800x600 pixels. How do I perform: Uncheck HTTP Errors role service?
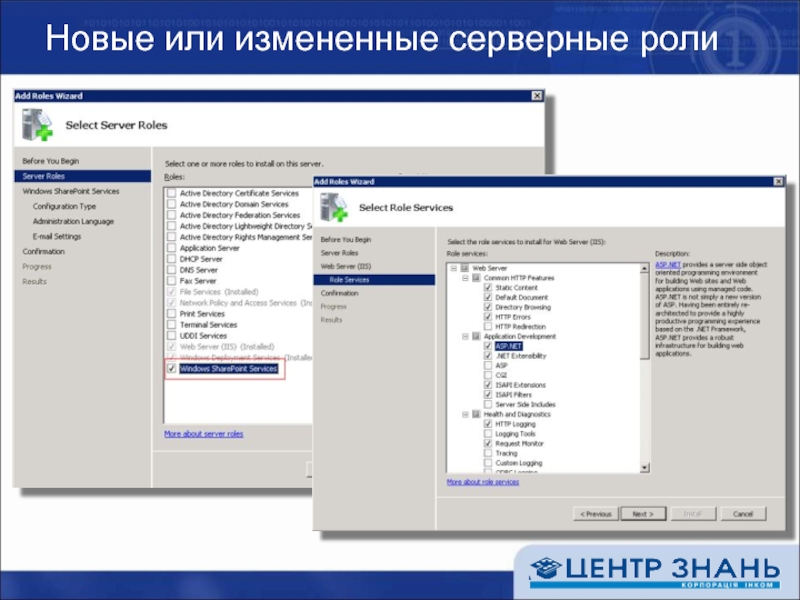[x=488, y=317]
